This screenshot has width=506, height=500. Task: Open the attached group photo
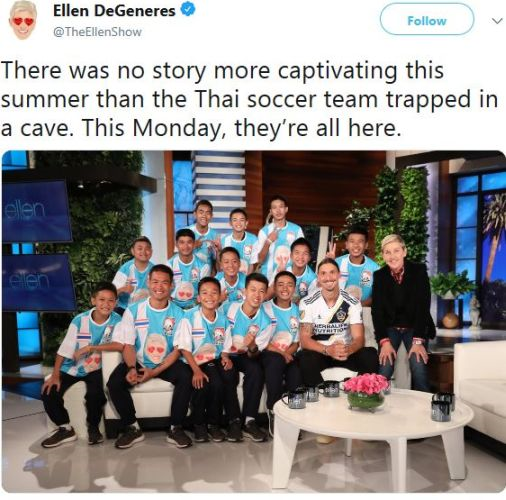pos(254,321)
